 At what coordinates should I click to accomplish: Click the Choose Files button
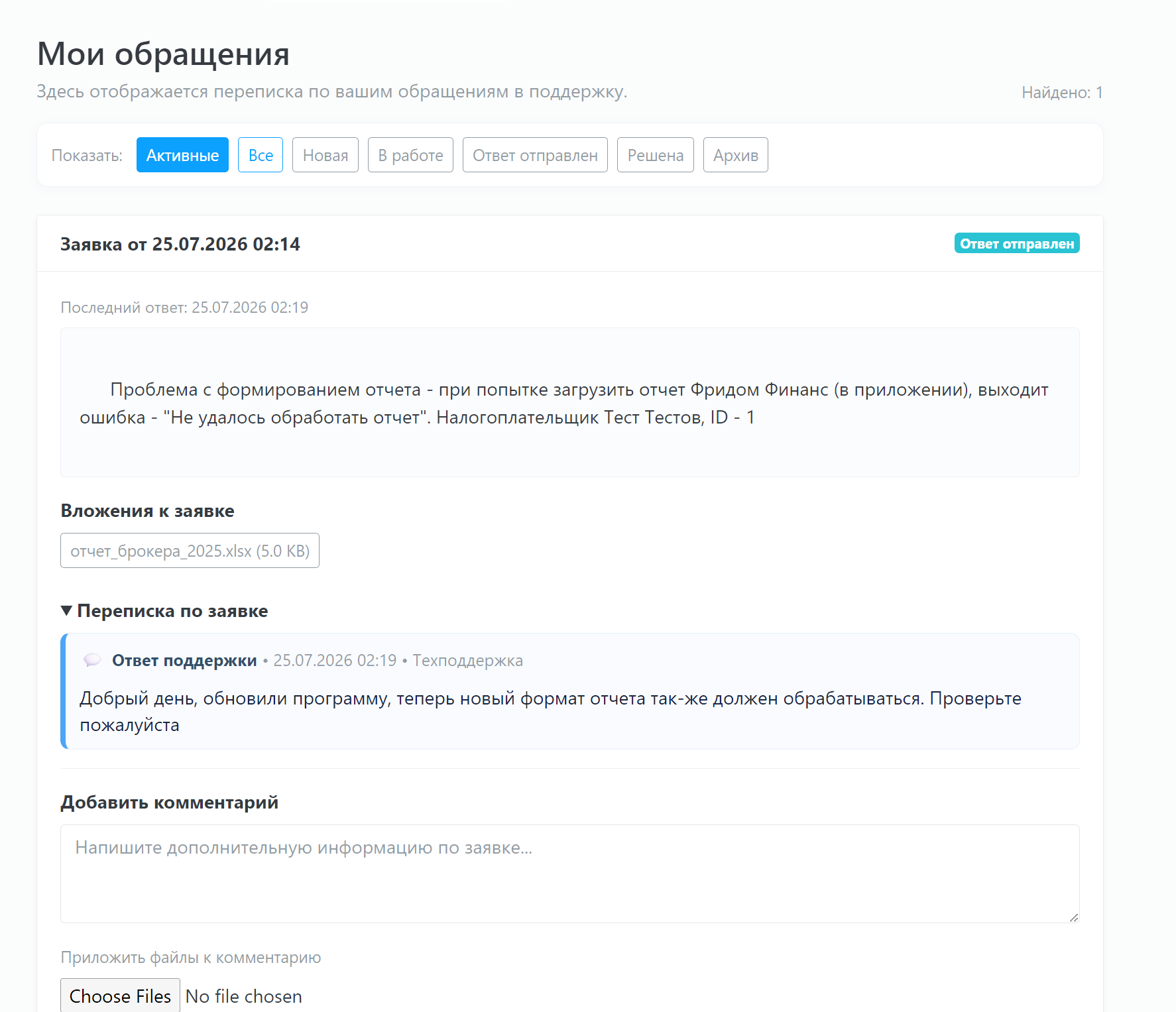click(120, 996)
